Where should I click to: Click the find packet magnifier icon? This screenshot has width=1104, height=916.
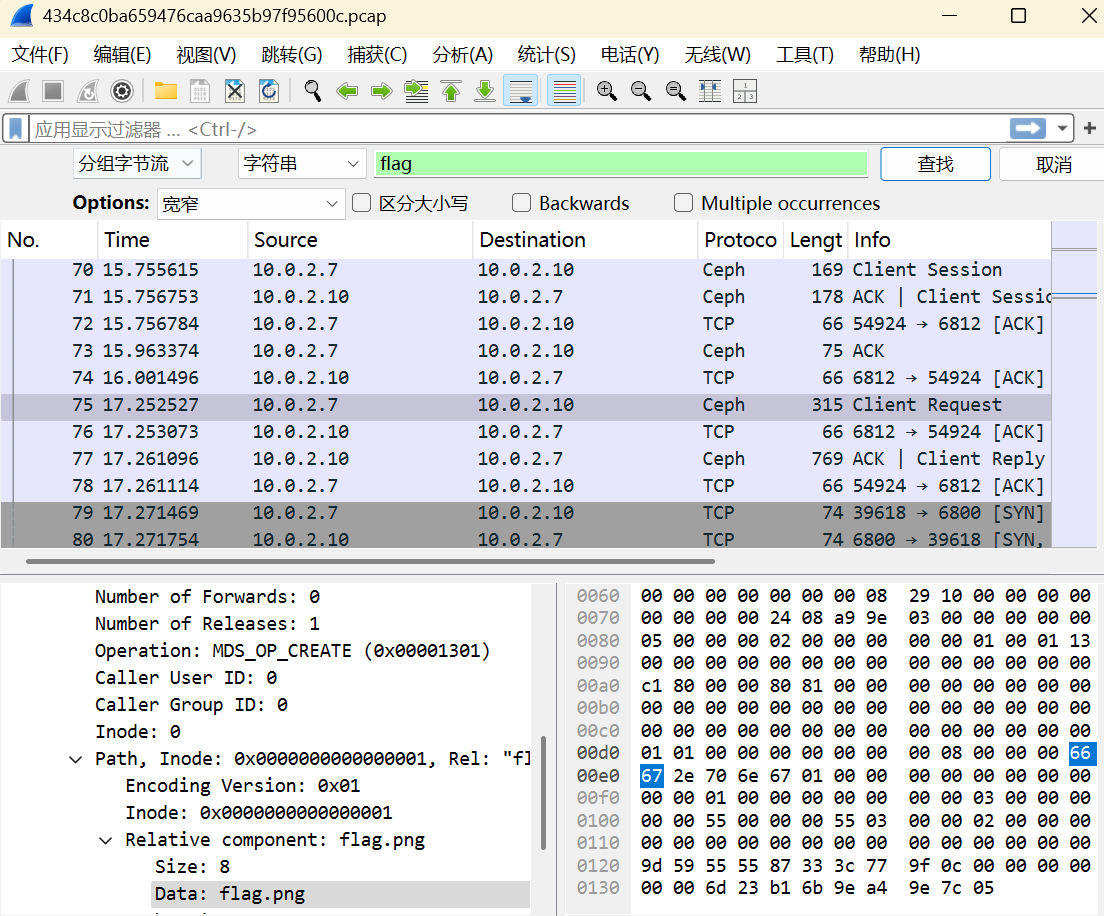[x=313, y=92]
